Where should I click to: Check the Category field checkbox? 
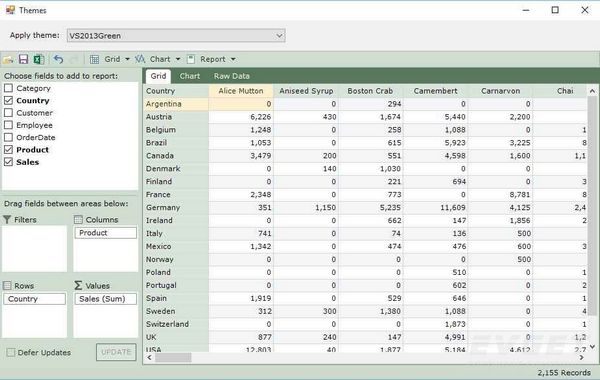(8, 88)
